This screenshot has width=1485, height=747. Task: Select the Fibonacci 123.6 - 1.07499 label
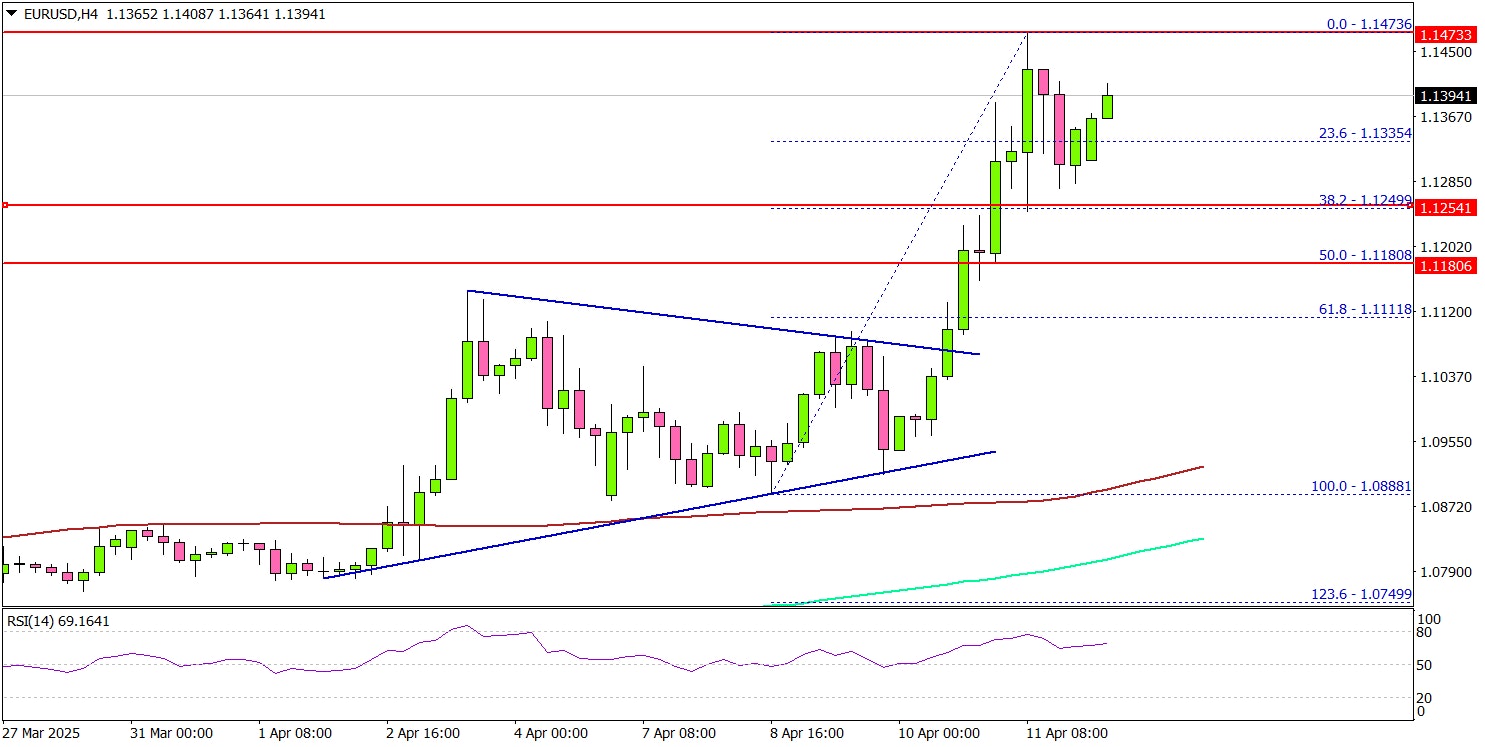coord(1361,594)
